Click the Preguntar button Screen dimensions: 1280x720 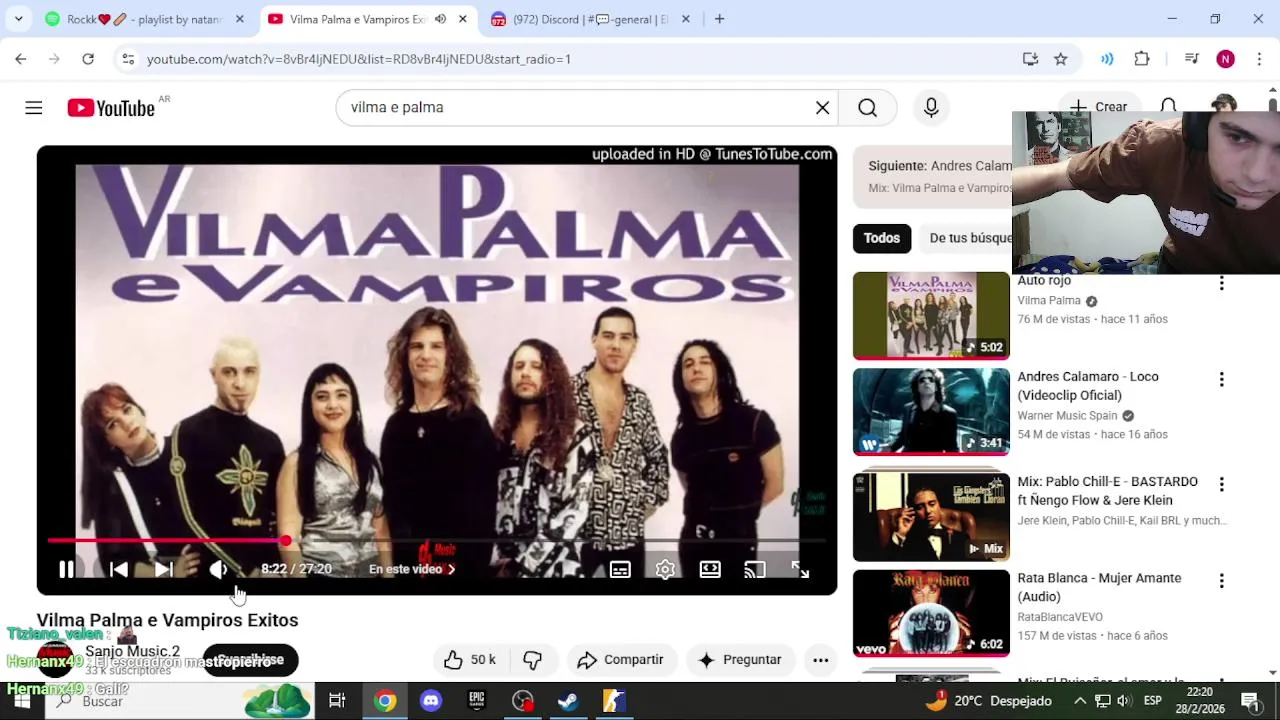coord(739,660)
